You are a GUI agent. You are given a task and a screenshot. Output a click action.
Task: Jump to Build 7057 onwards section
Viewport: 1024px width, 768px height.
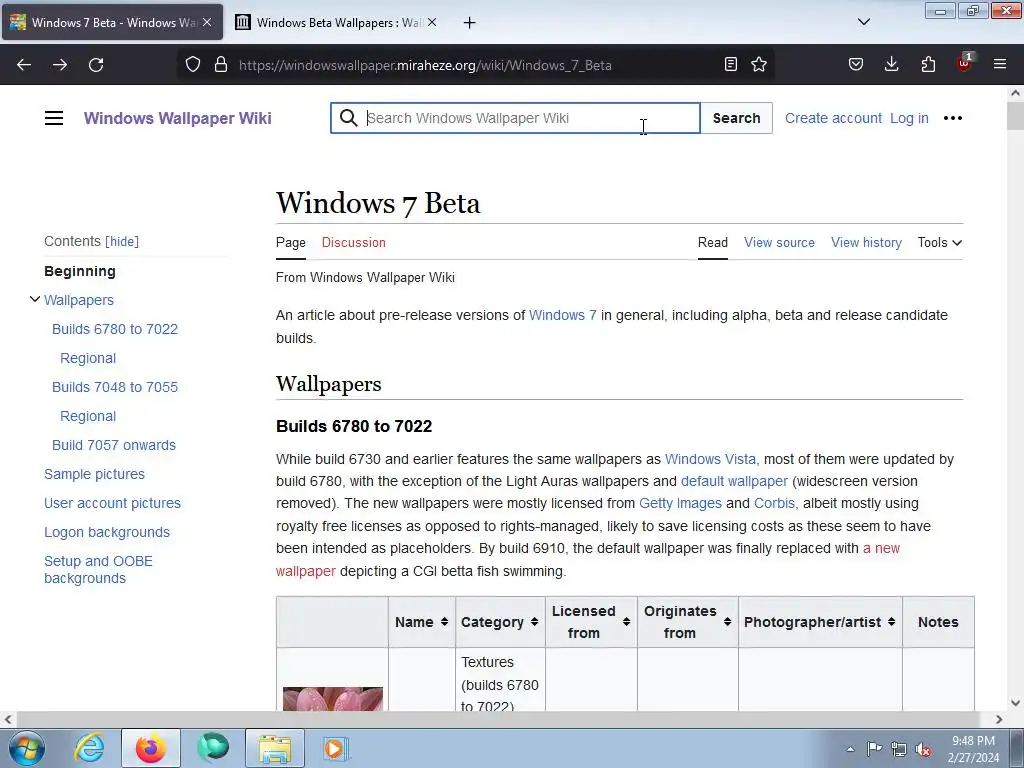pos(114,445)
